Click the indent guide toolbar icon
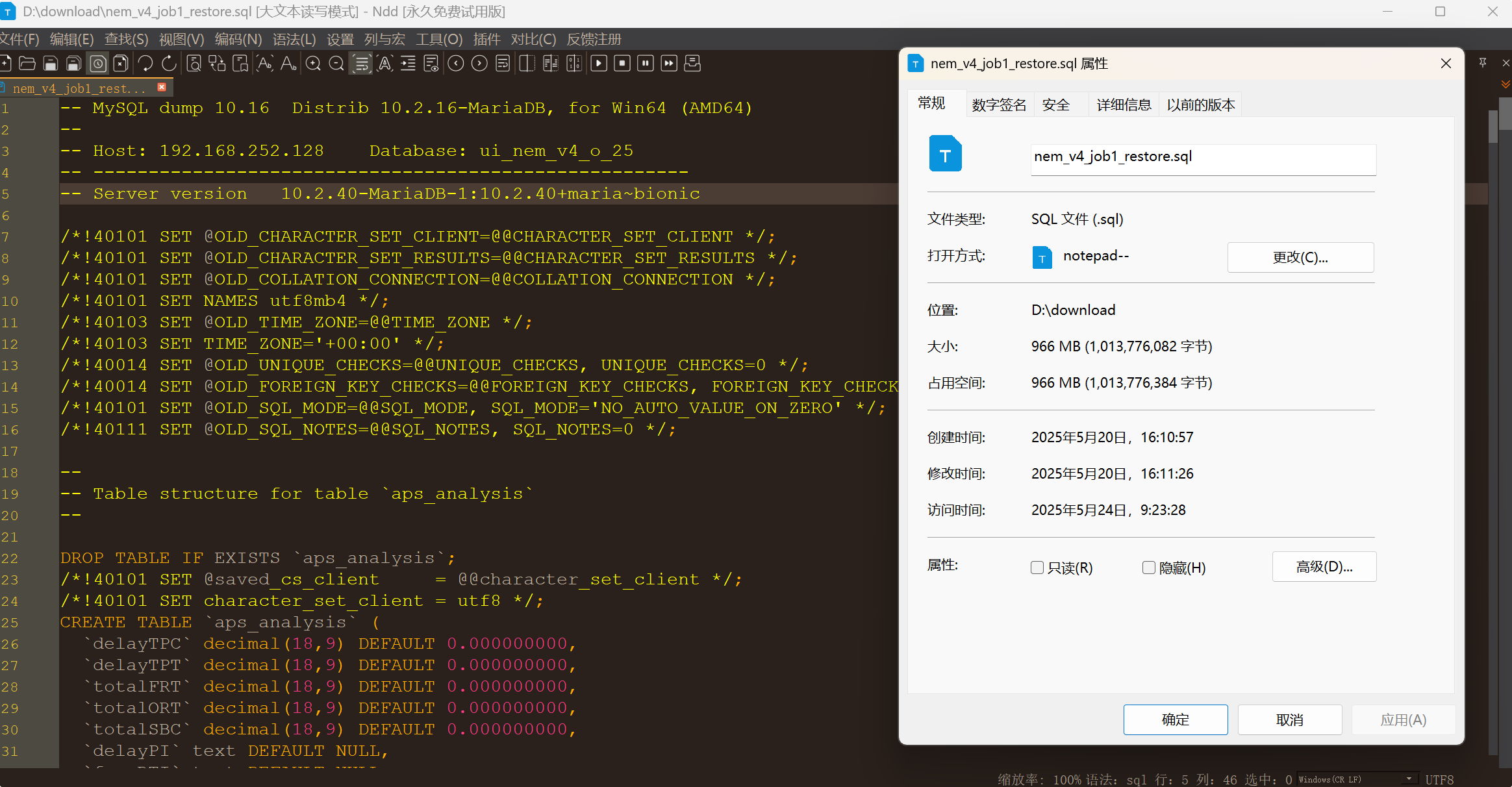 408,63
